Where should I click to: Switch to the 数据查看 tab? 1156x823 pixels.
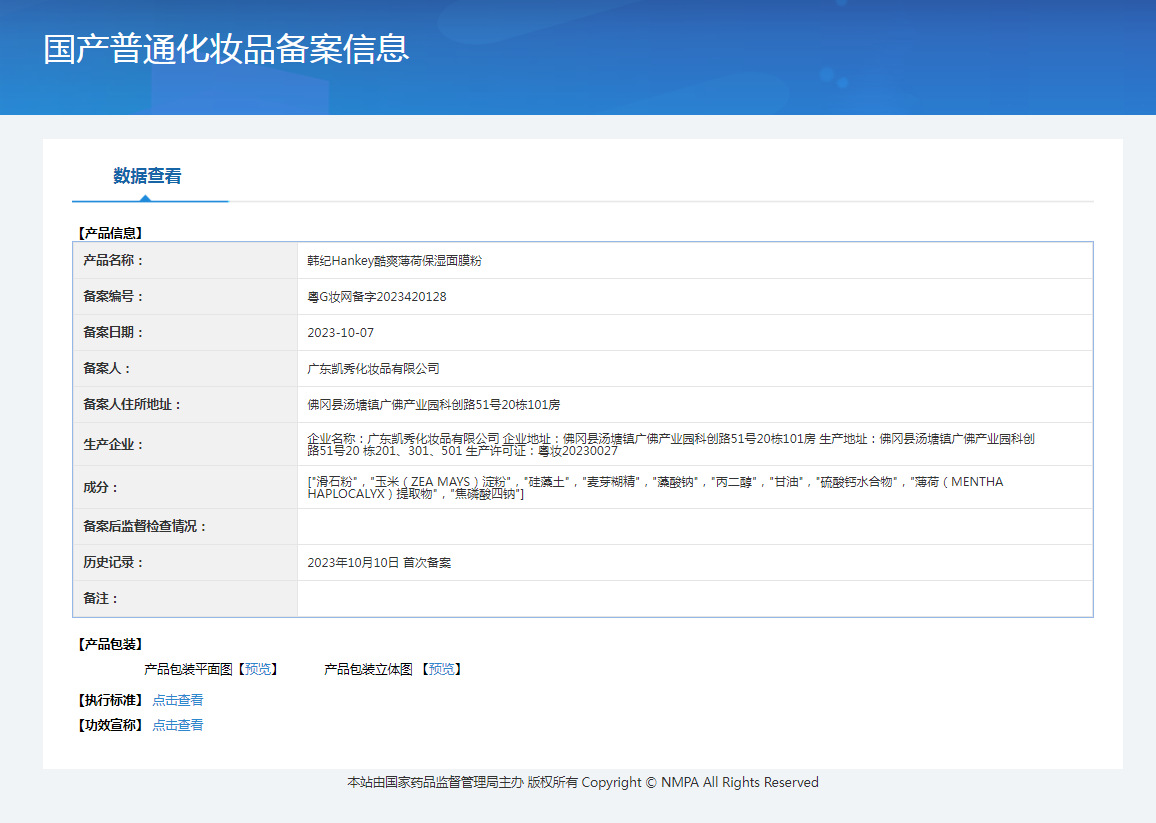(x=147, y=176)
